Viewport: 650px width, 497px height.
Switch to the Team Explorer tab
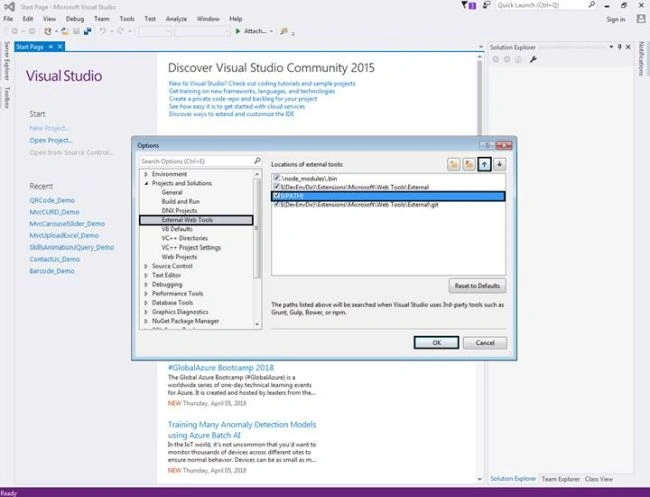coord(560,479)
